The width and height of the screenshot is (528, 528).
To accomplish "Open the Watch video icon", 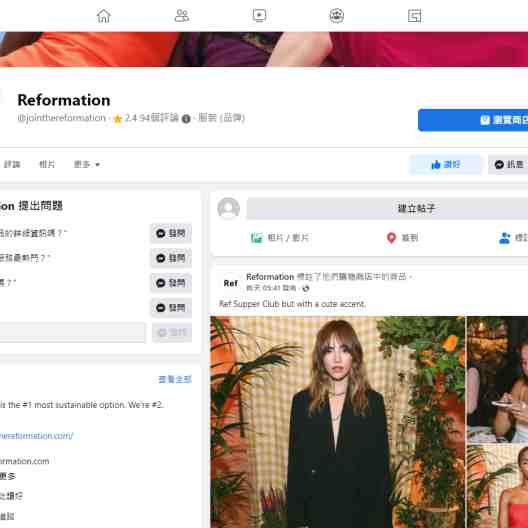I will pos(259,15).
